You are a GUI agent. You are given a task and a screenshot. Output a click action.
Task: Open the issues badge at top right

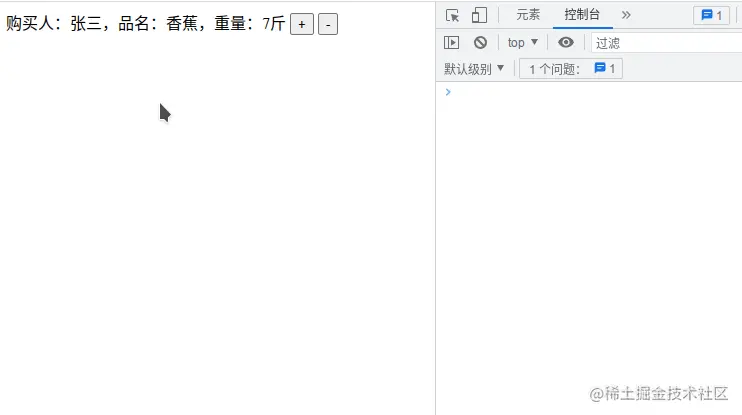[711, 15]
